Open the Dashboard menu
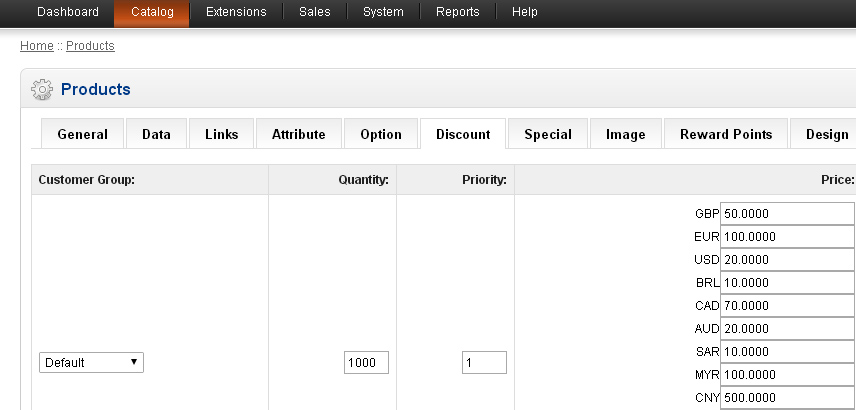This screenshot has width=856, height=410. [68, 12]
